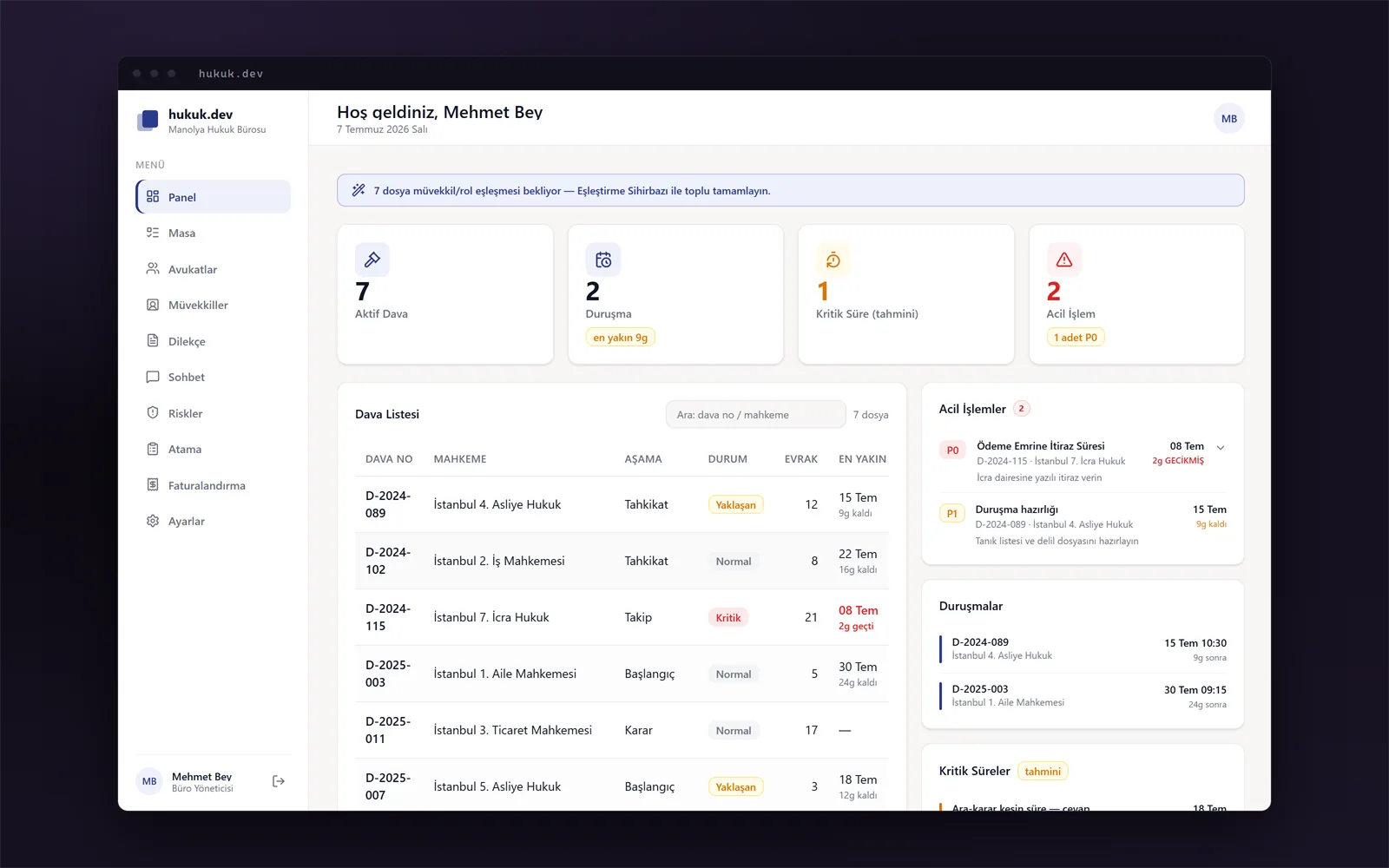The height and width of the screenshot is (868, 1389).
Task: Click the hukuk.dev logo icon
Action: (x=148, y=120)
